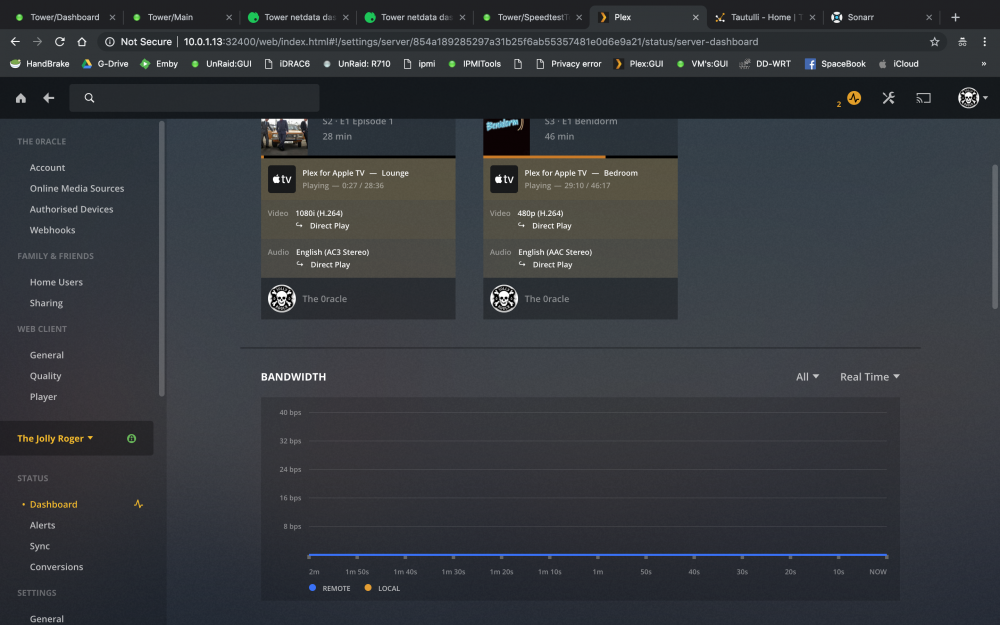Viewport: 1000px width, 625px height.
Task: Open Sharing settings
Action: tap(46, 303)
